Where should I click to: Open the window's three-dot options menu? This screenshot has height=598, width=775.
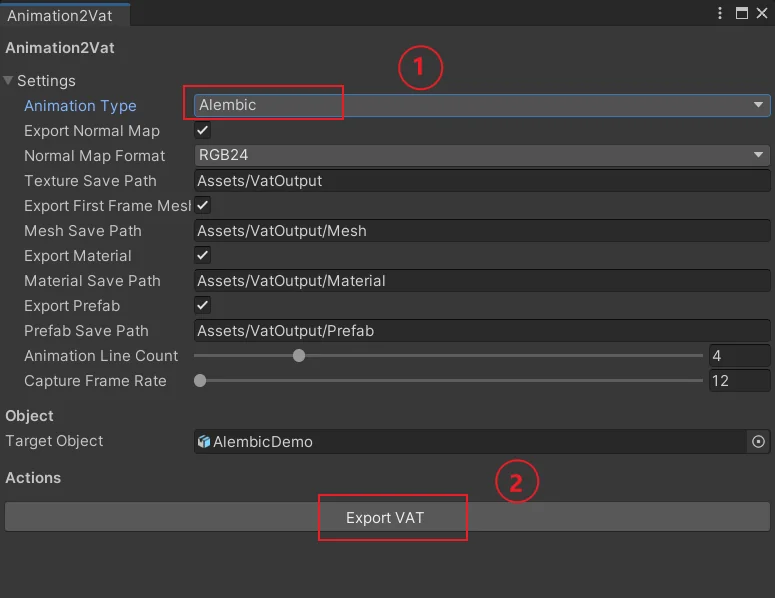720,13
